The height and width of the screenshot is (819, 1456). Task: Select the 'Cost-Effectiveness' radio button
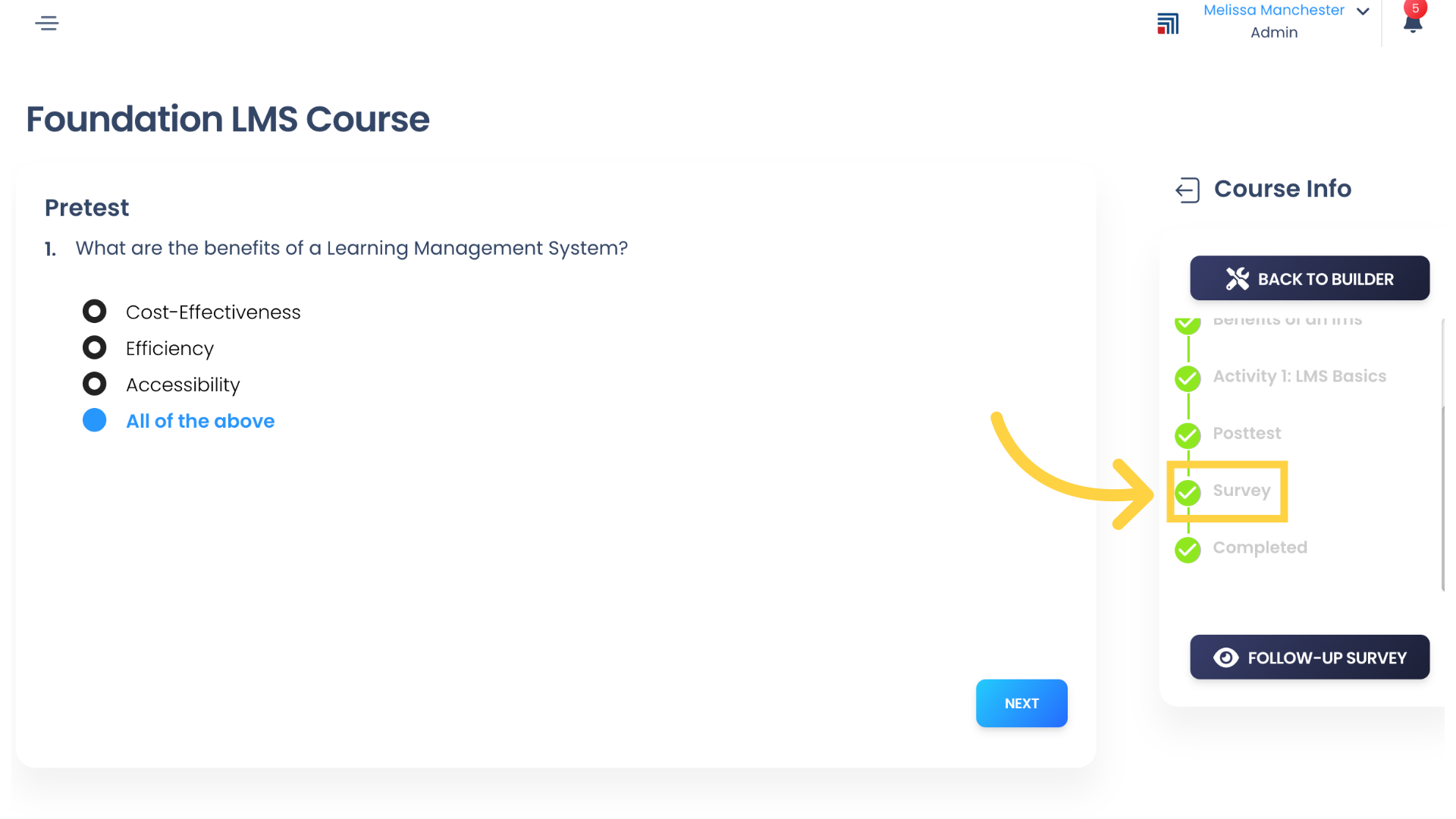(x=94, y=311)
